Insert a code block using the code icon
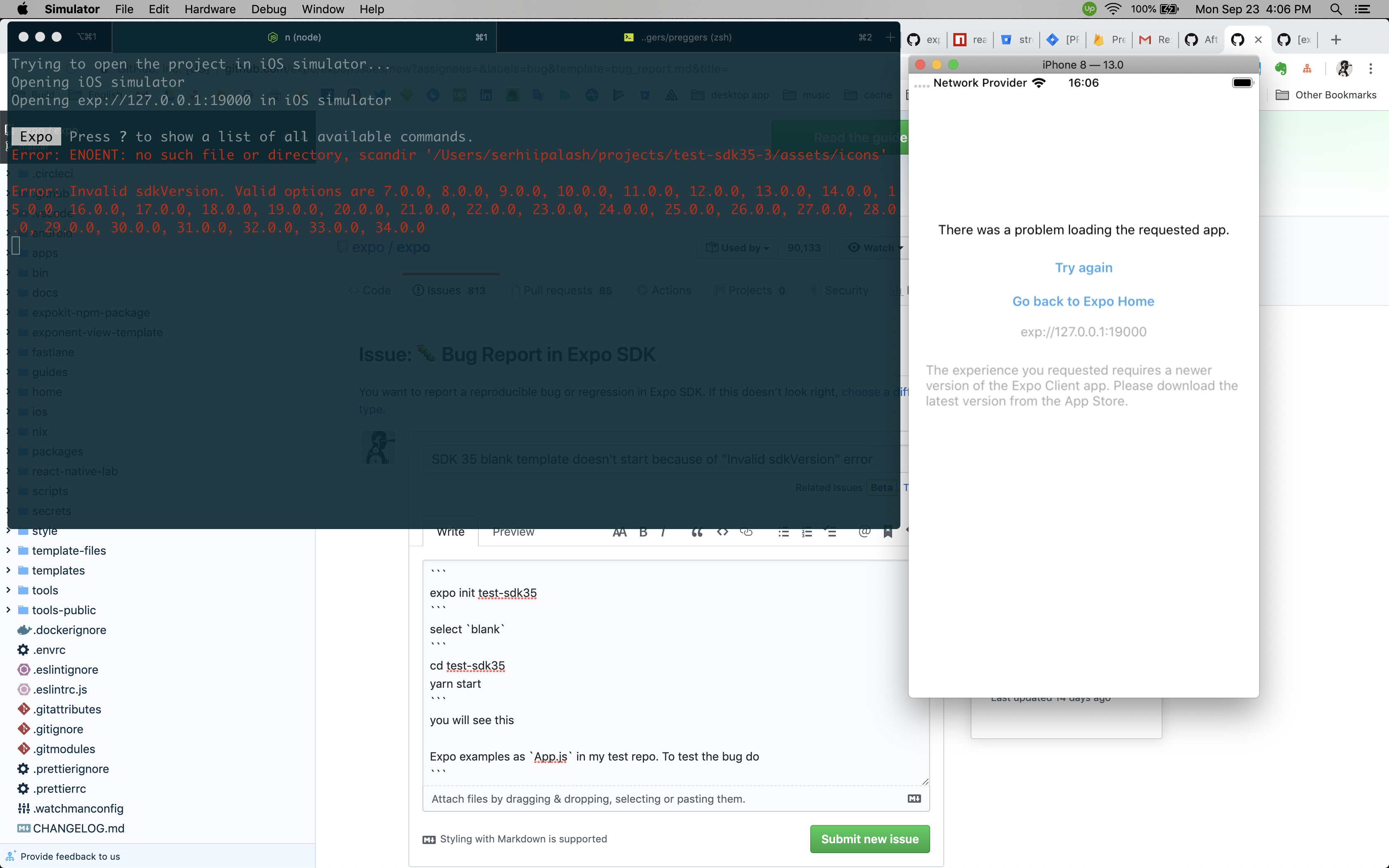The height and width of the screenshot is (868, 1389). pos(722,532)
